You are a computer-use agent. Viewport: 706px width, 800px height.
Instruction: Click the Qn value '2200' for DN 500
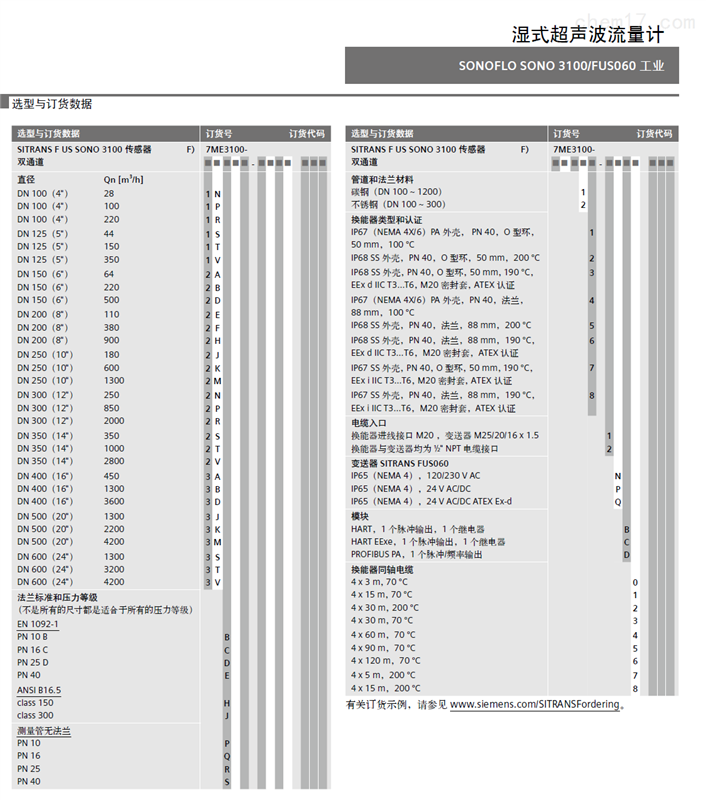point(114,529)
